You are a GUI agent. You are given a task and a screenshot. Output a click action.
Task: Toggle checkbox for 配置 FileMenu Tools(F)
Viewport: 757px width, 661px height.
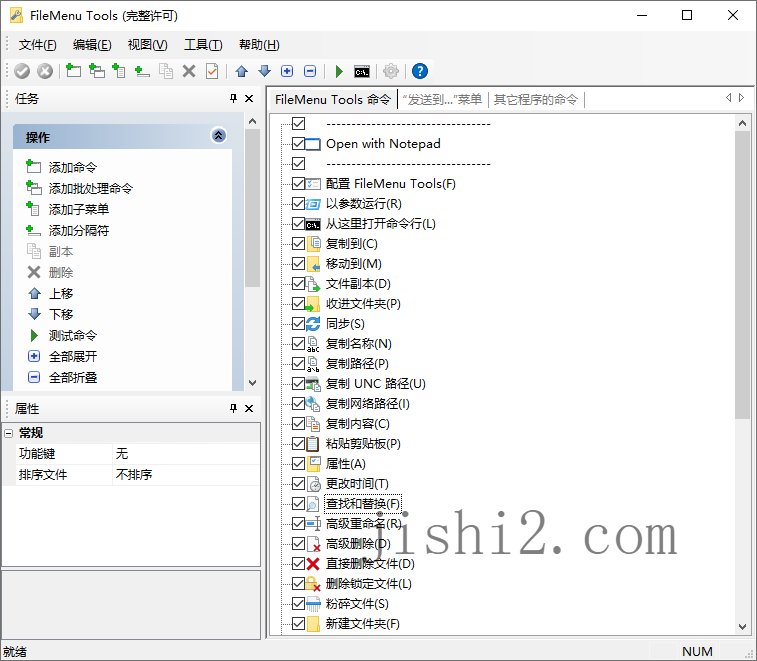298,184
